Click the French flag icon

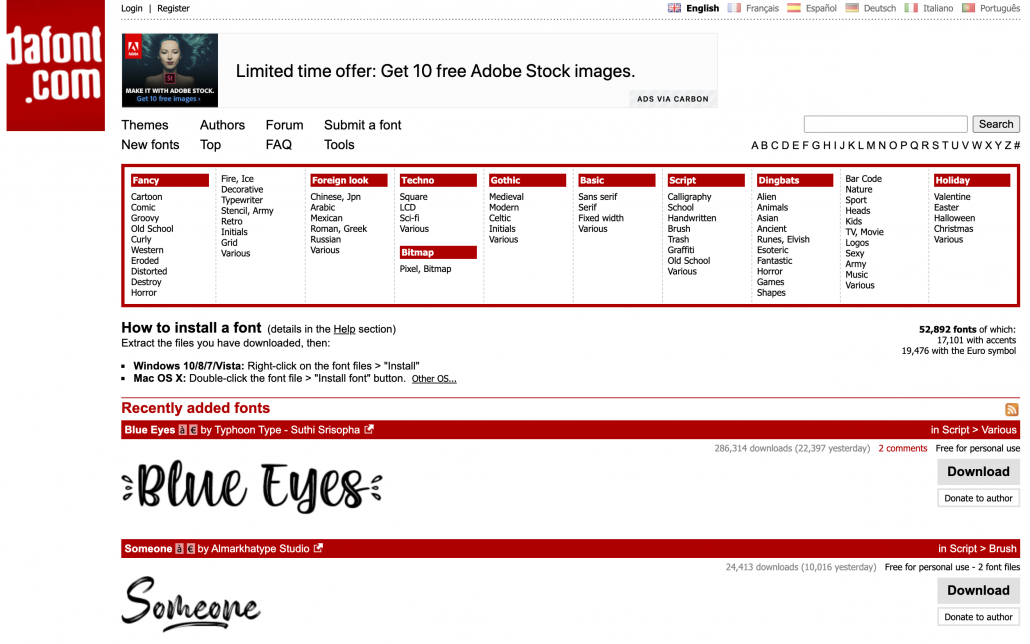[735, 8]
